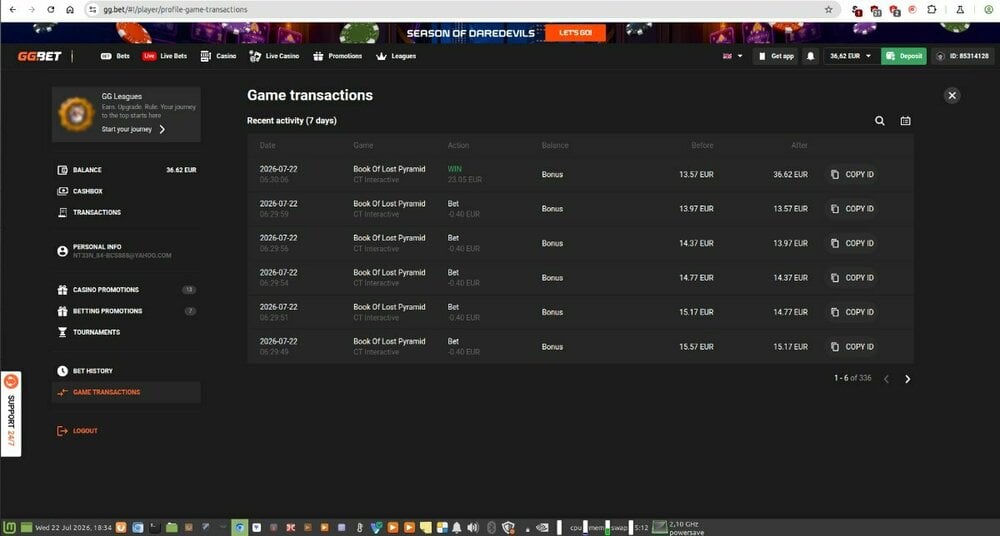This screenshot has height=536, width=1000.
Task: Click the Support 24/7 side widget
Action: [11, 413]
